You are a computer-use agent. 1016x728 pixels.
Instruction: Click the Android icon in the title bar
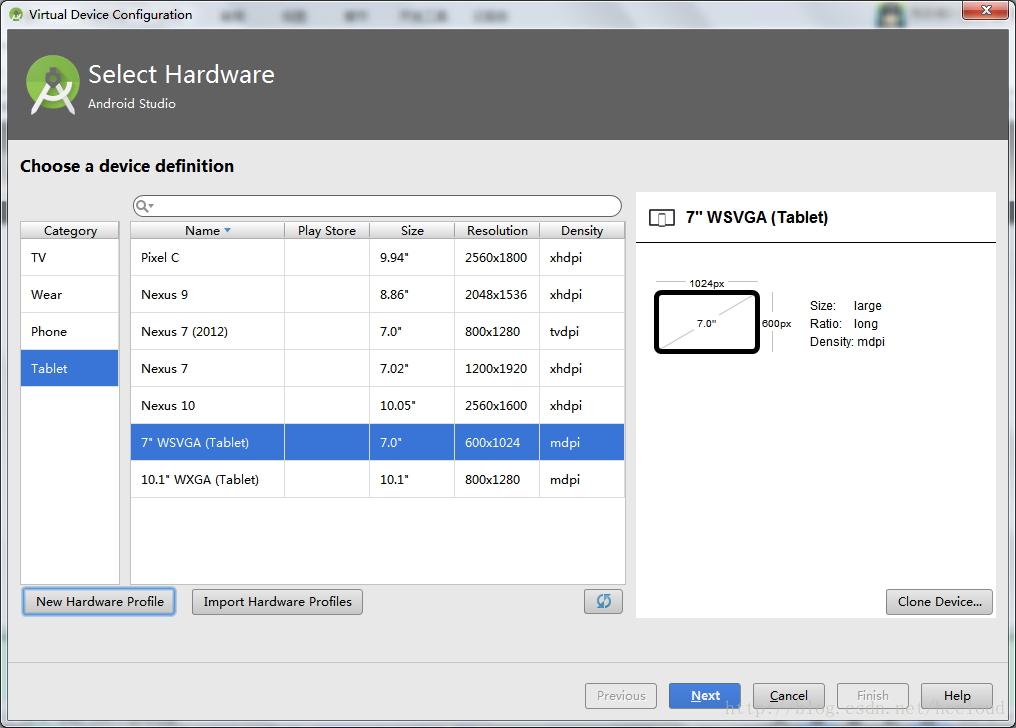coord(16,14)
